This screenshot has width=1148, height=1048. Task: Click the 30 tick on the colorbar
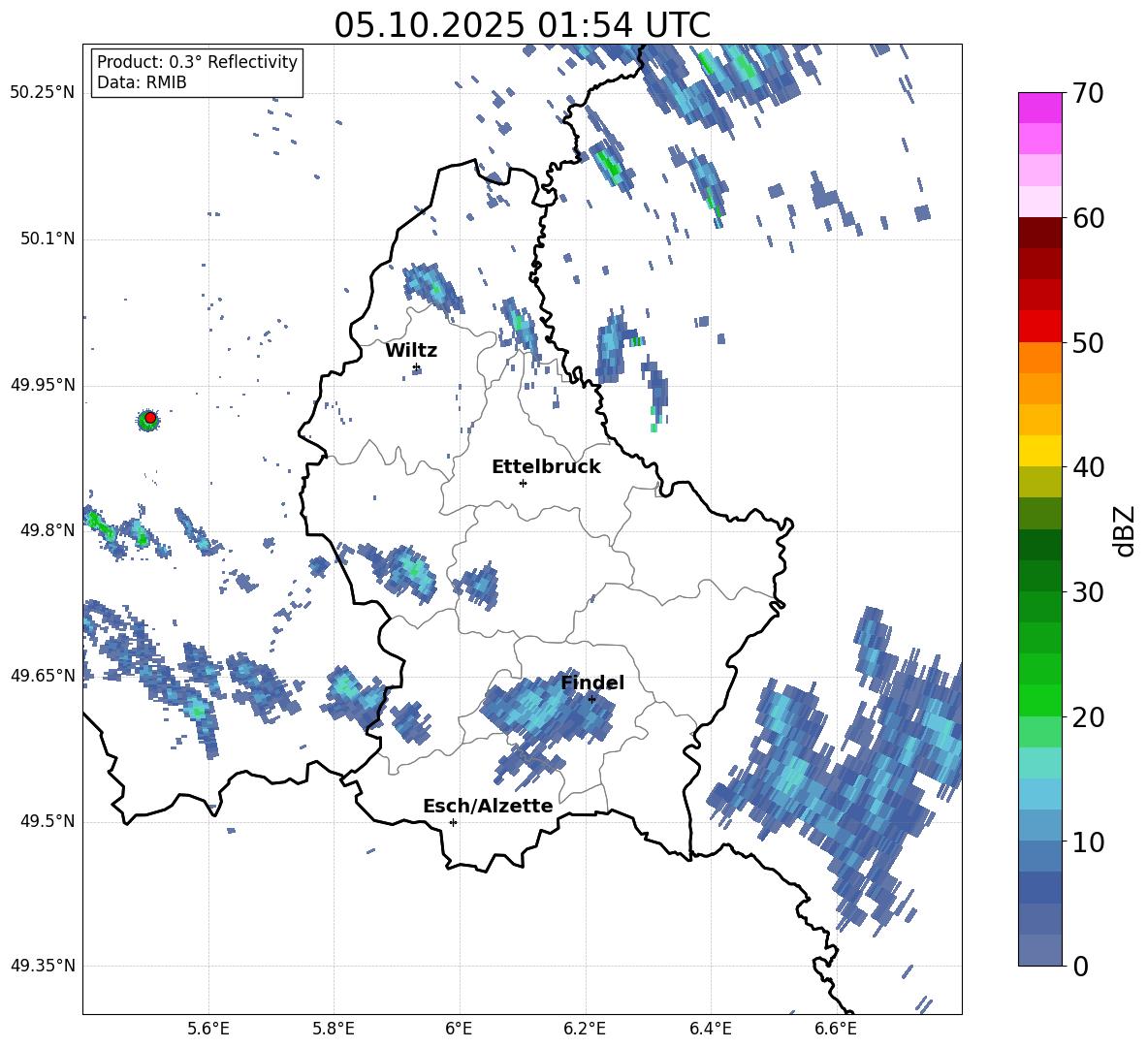(1088, 592)
